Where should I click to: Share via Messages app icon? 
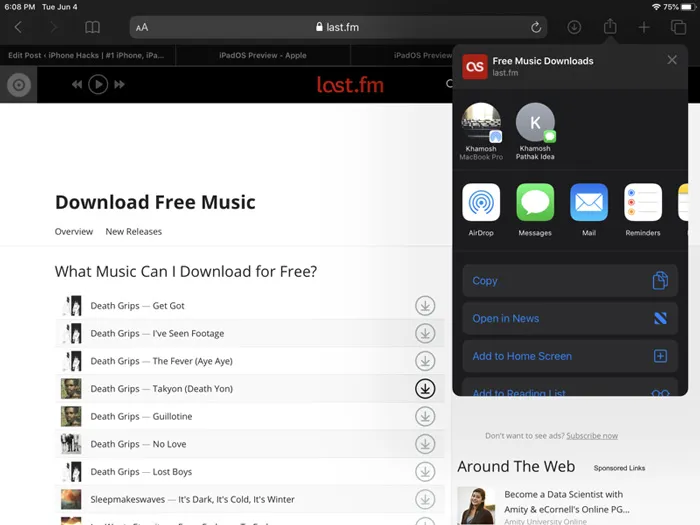click(x=535, y=202)
